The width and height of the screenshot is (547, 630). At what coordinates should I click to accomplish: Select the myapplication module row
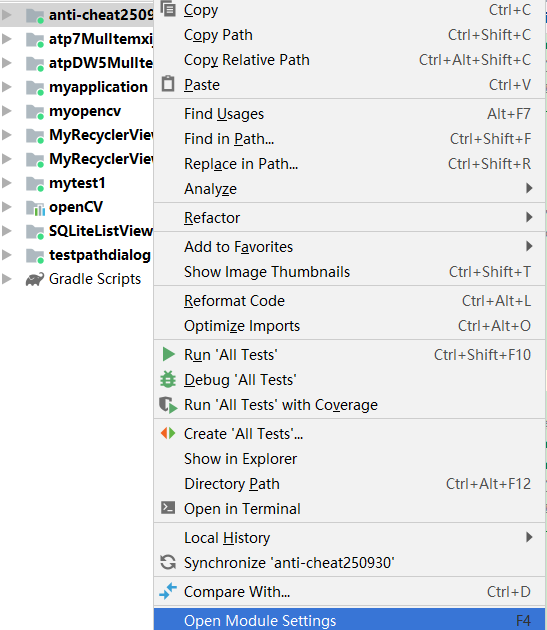click(x=77, y=87)
